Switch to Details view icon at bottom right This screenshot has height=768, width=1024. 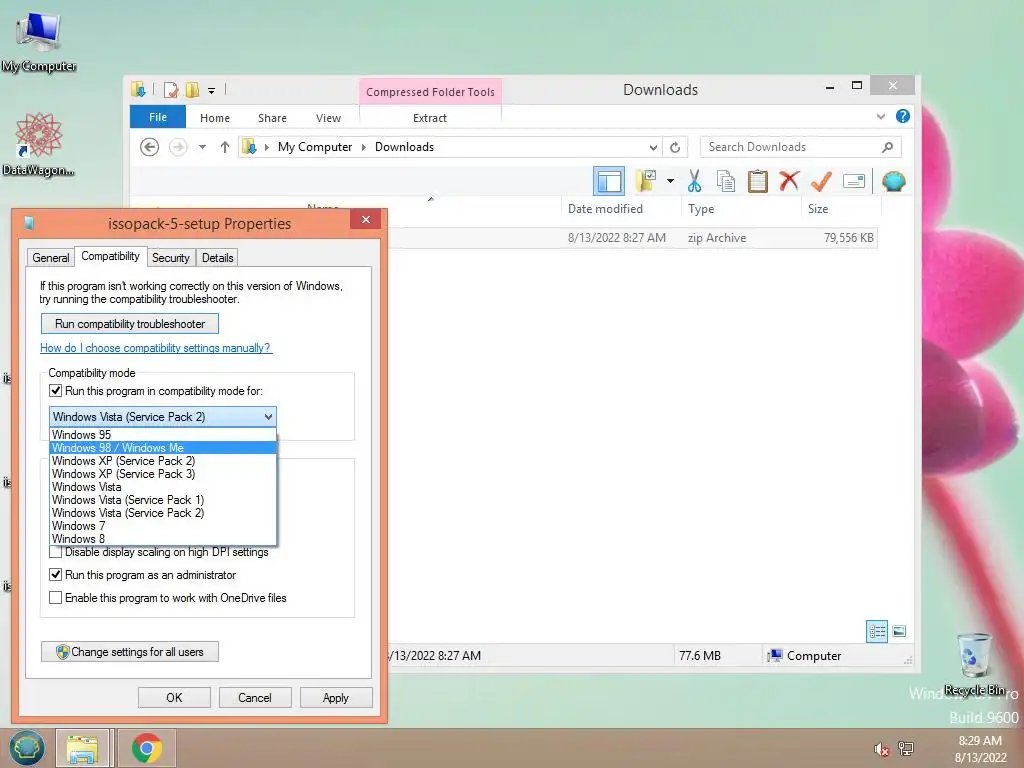(876, 631)
